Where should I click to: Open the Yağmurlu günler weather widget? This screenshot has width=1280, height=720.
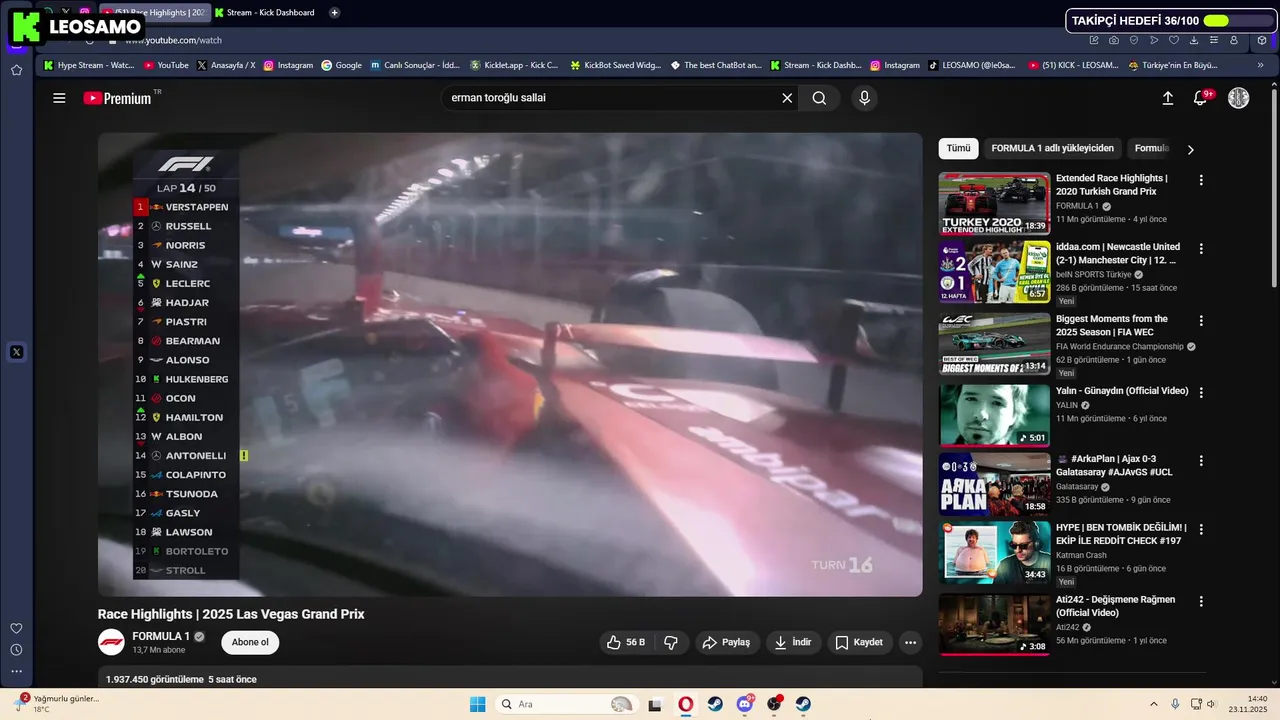coord(58,704)
